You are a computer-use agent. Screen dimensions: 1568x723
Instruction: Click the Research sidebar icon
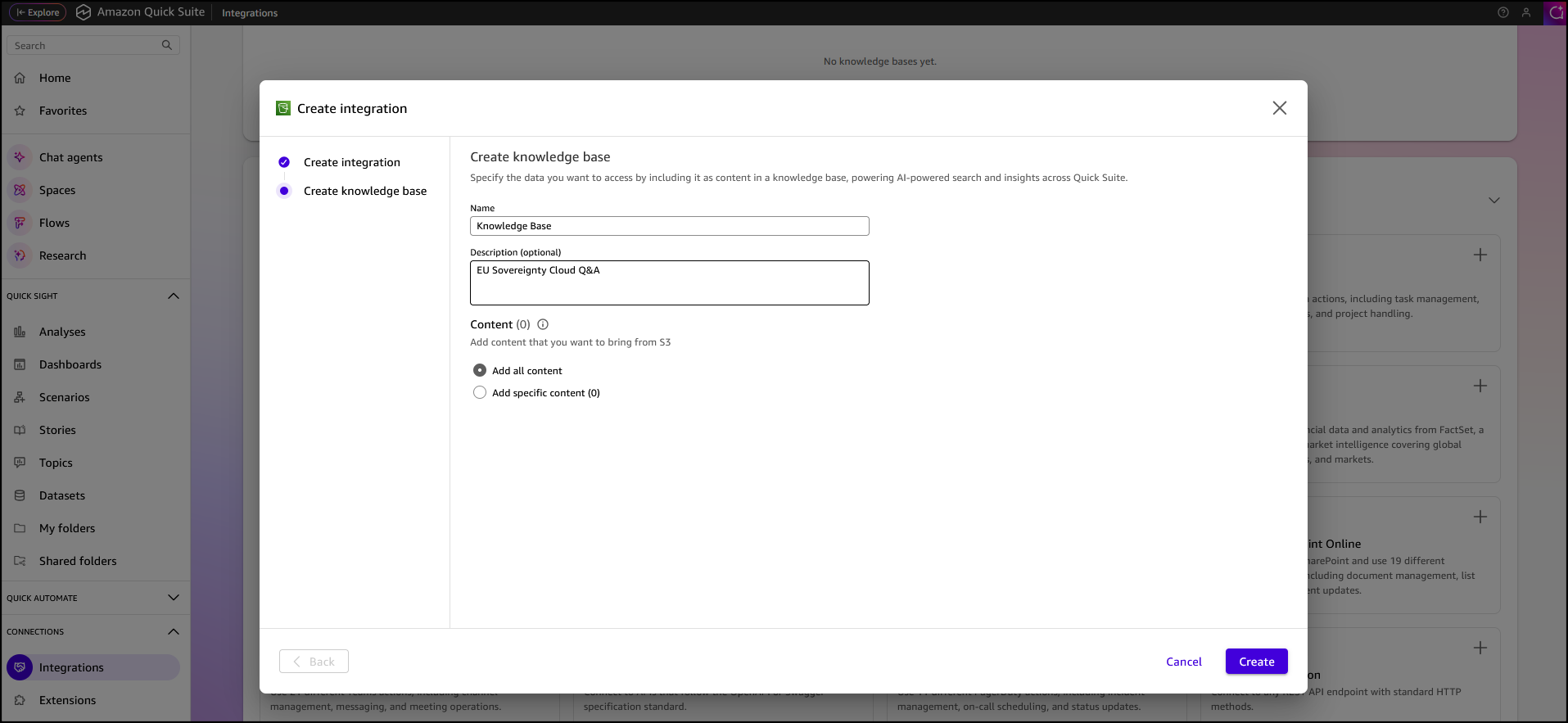(20, 255)
